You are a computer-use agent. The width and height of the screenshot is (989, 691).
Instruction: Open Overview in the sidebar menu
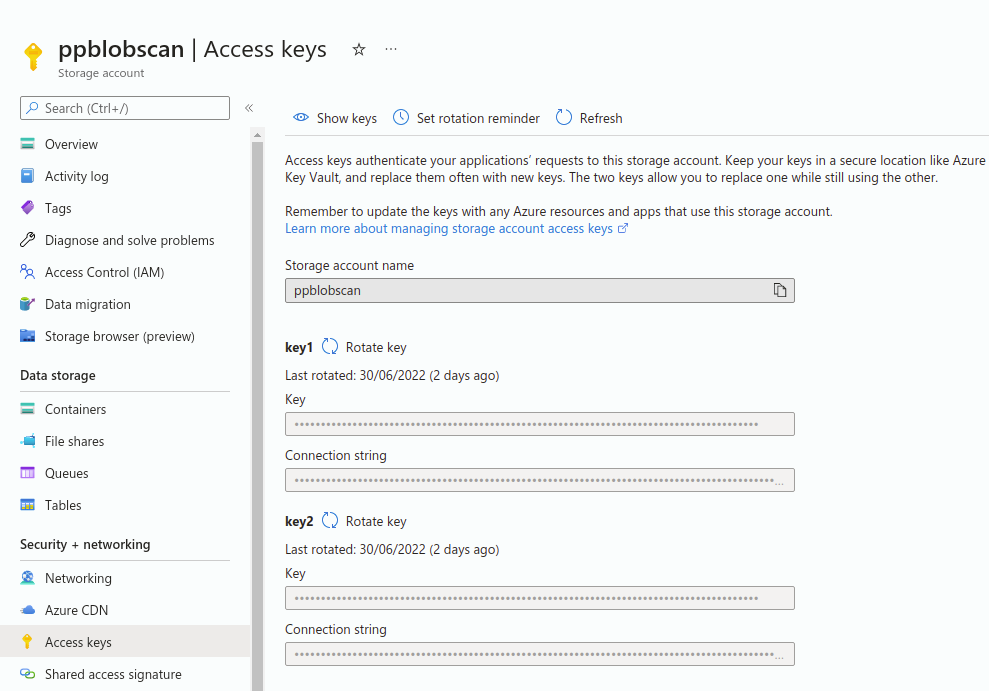coord(71,144)
